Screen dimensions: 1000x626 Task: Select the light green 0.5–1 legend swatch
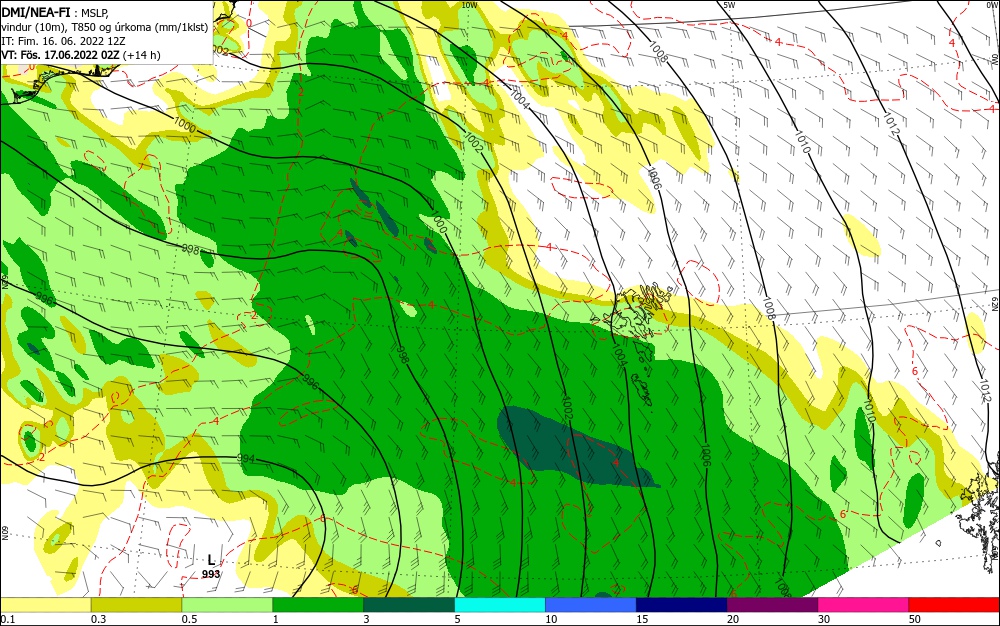click(227, 605)
